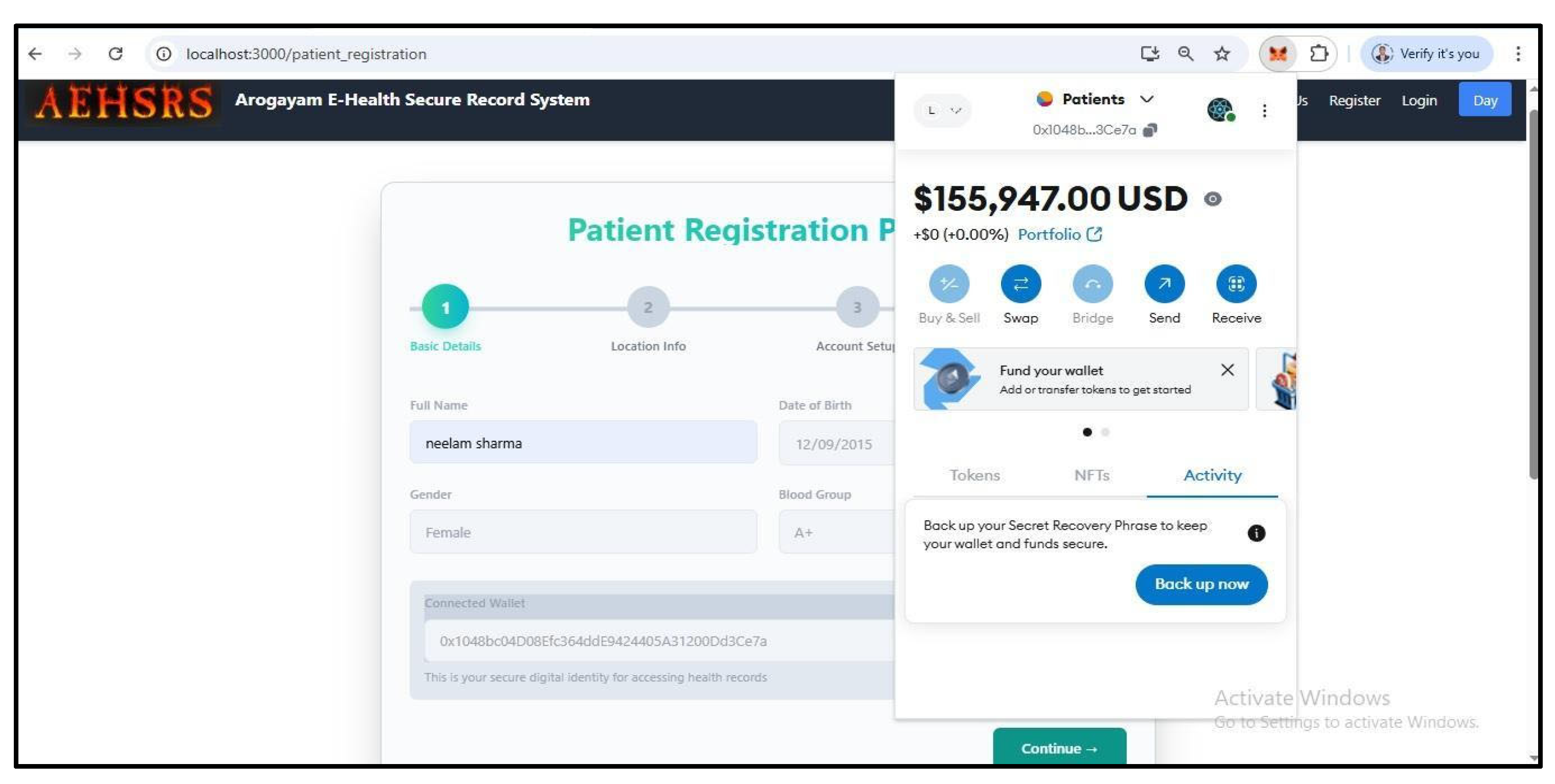Click the MetaMask fox extension icon
Screen dimensions: 1555x784
coord(1277,54)
